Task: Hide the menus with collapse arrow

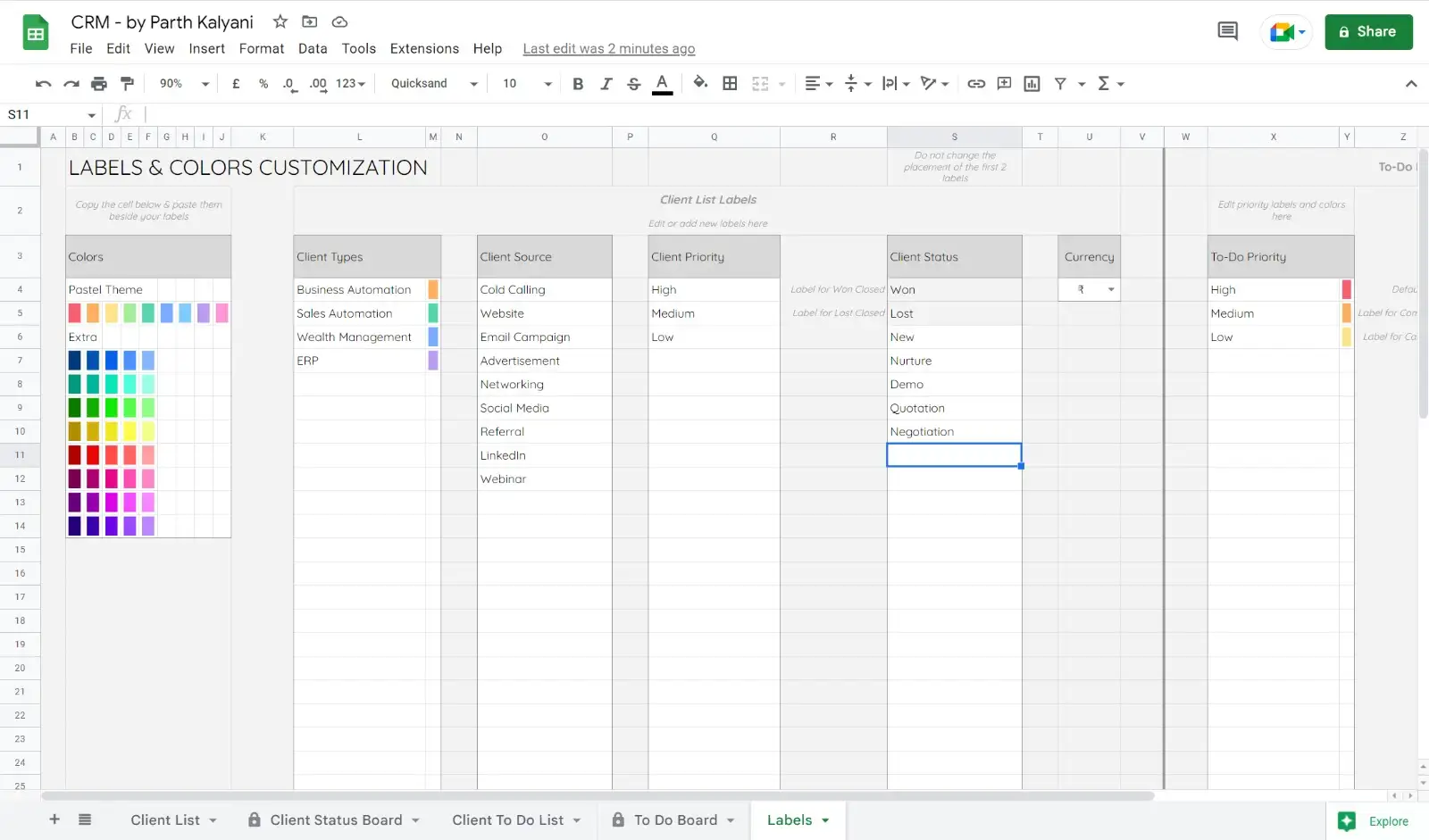Action: (x=1411, y=84)
